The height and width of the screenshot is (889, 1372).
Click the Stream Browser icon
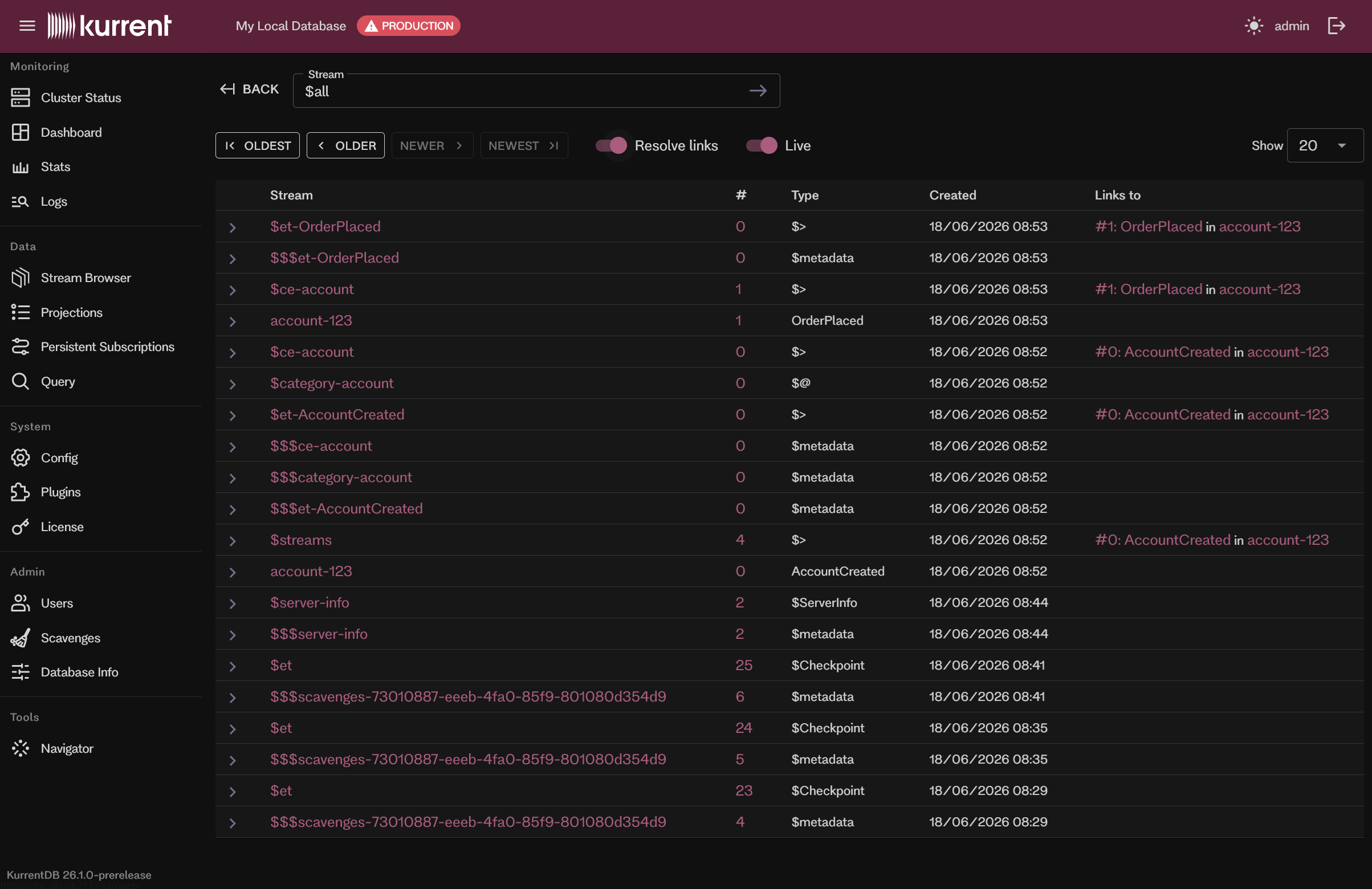pyautogui.click(x=20, y=278)
